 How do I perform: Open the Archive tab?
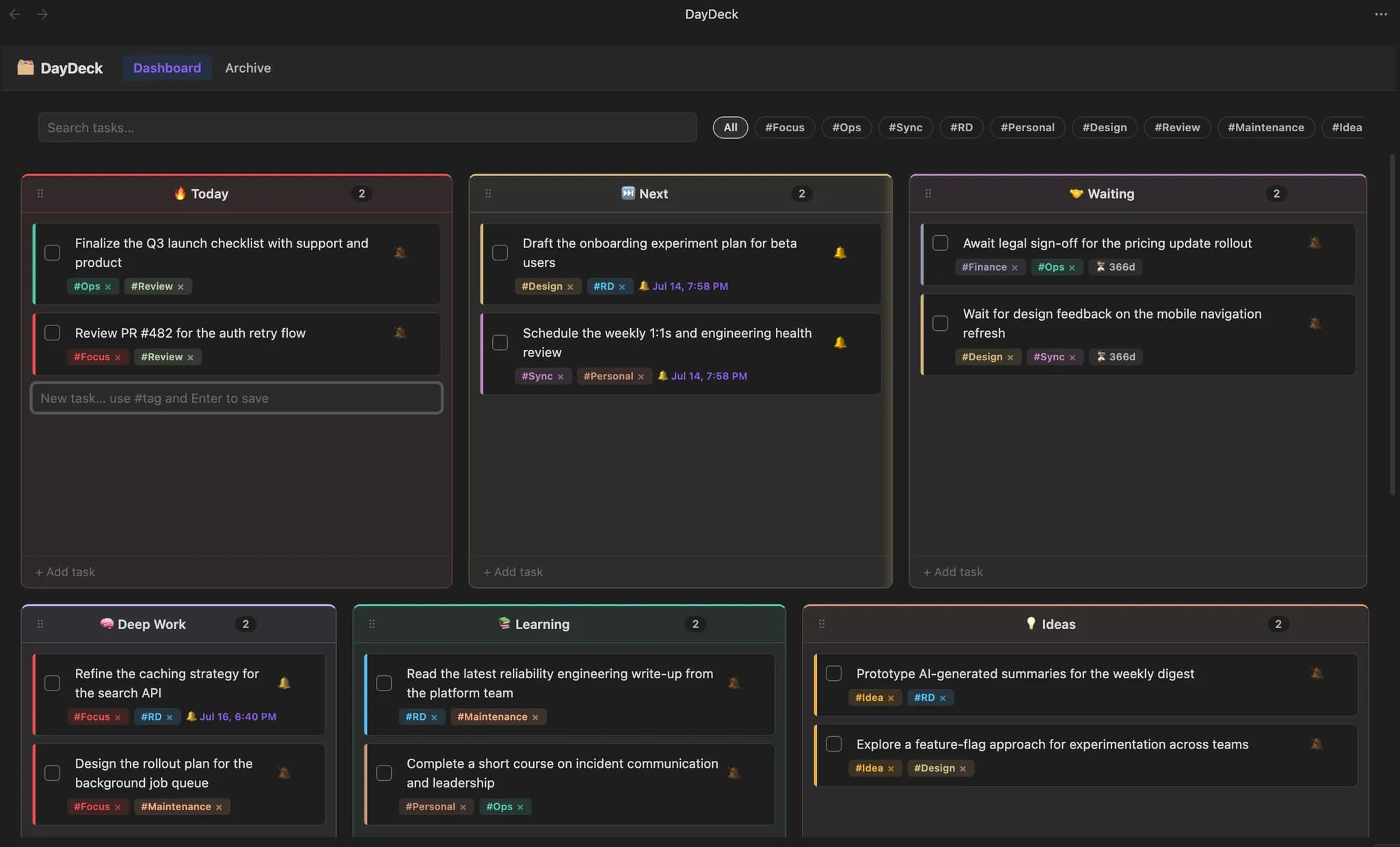coord(248,68)
